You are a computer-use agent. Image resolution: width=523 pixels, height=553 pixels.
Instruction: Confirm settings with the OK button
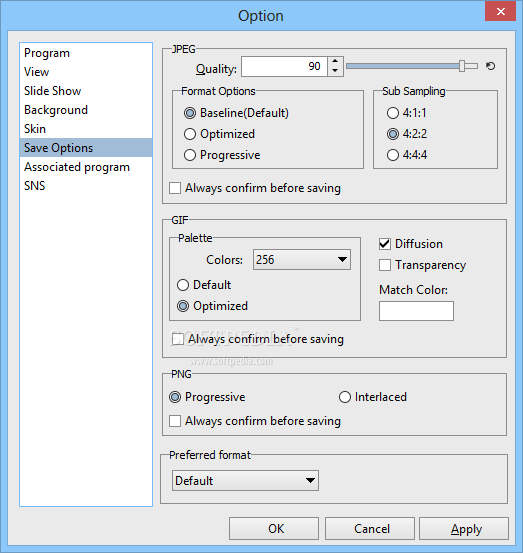[274, 529]
